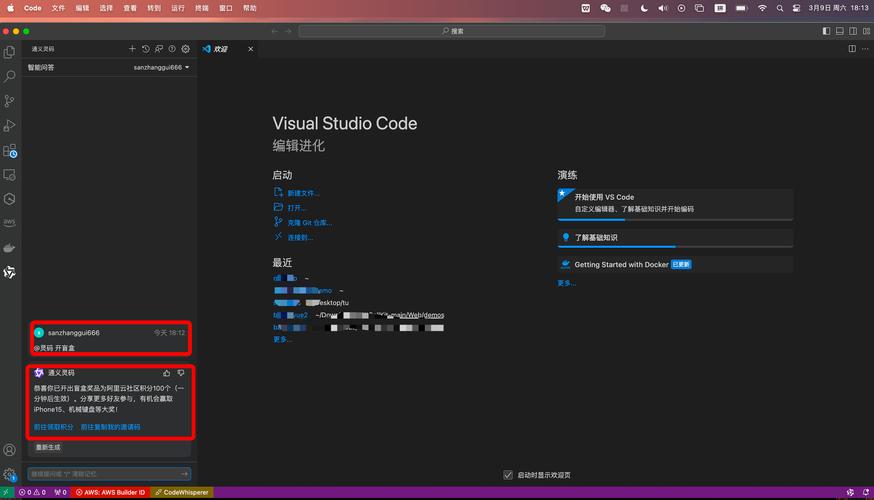The width and height of the screenshot is (874, 500).
Task: Go back with navigation arrow
Action: coord(274,31)
